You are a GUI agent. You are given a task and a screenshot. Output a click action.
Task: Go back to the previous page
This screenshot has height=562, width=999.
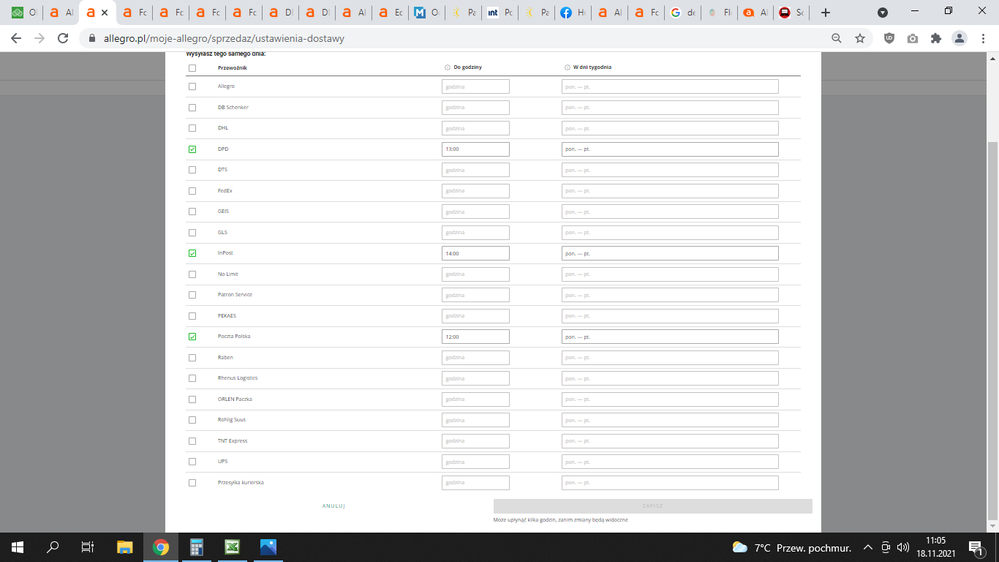pos(16,38)
